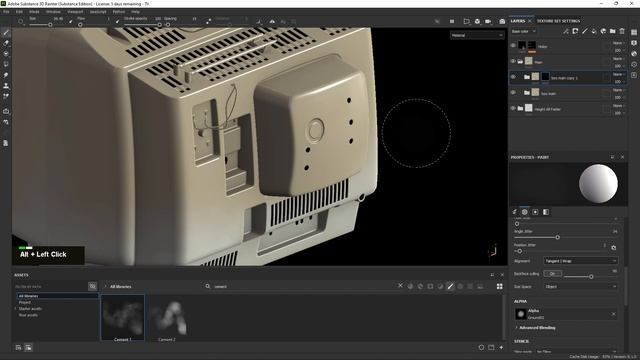Open the Alignment Tangent Wrap dropdown
The width and height of the screenshot is (640, 360).
(x=580, y=261)
